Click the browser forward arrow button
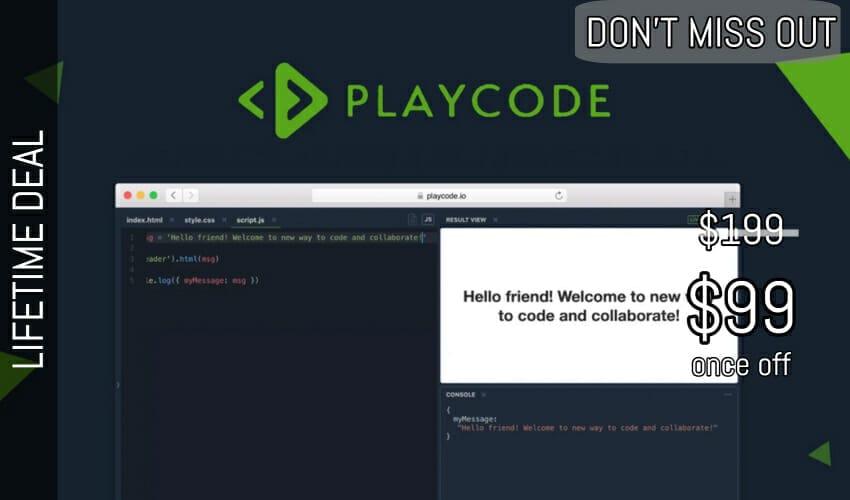850x500 pixels. [x=190, y=196]
